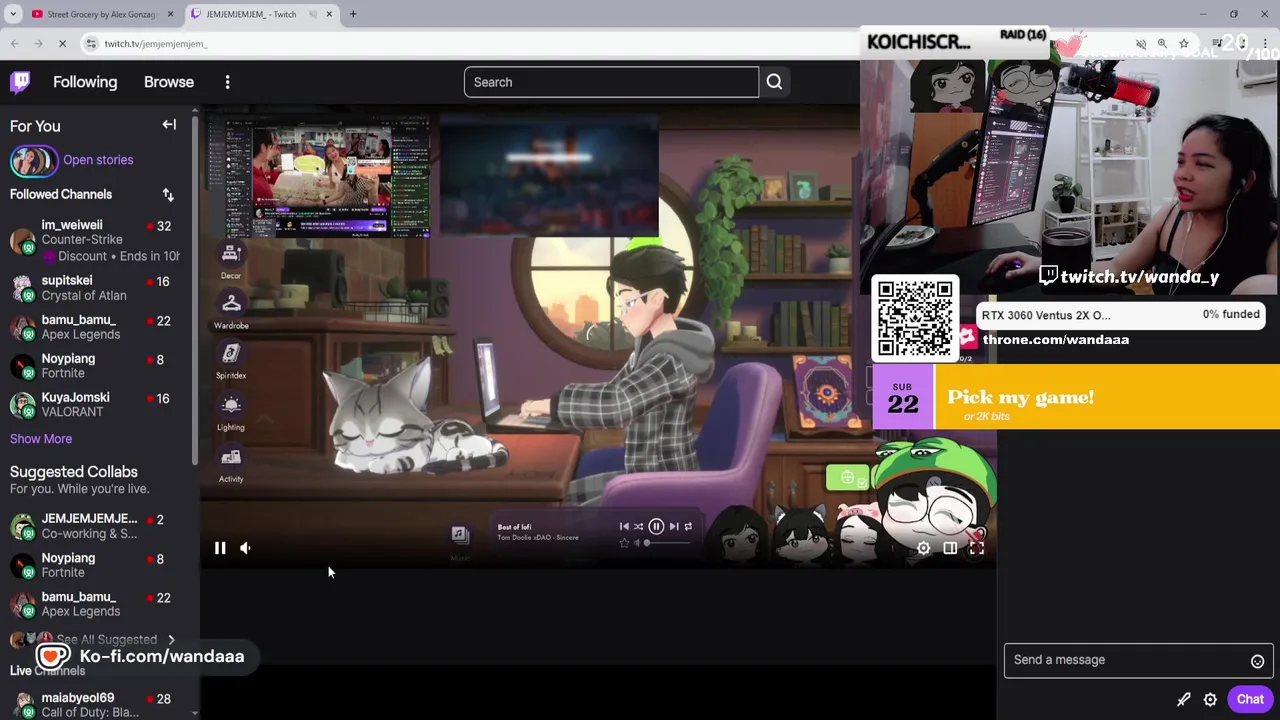Bookmark this page with the star

pyautogui.click(x=1184, y=44)
